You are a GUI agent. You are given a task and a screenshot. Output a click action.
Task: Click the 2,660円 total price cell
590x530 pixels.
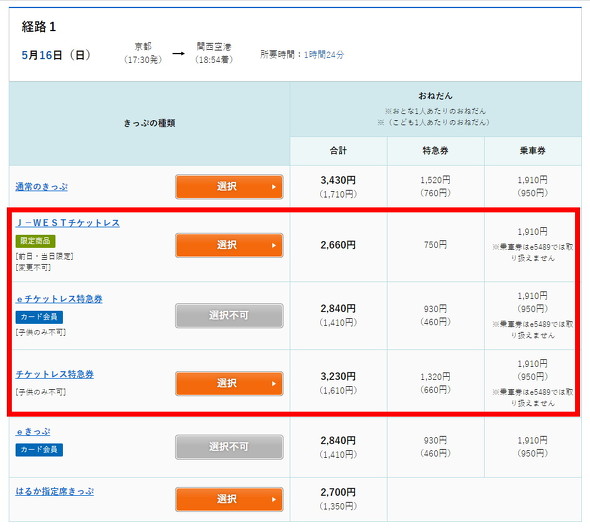point(338,245)
